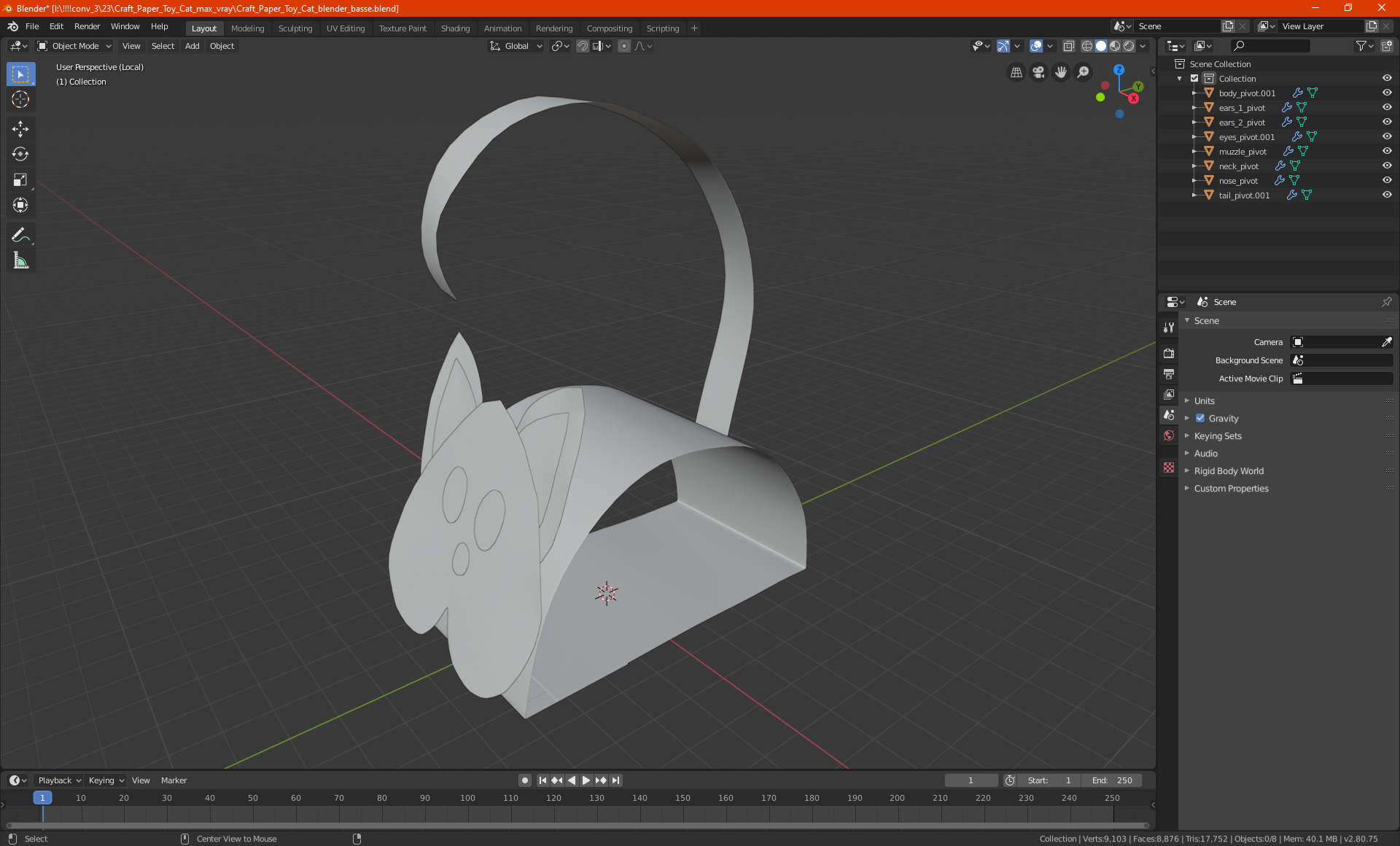Click the Outliner filter funnel icon
Viewport: 1400px width, 846px height.
[x=1361, y=46]
